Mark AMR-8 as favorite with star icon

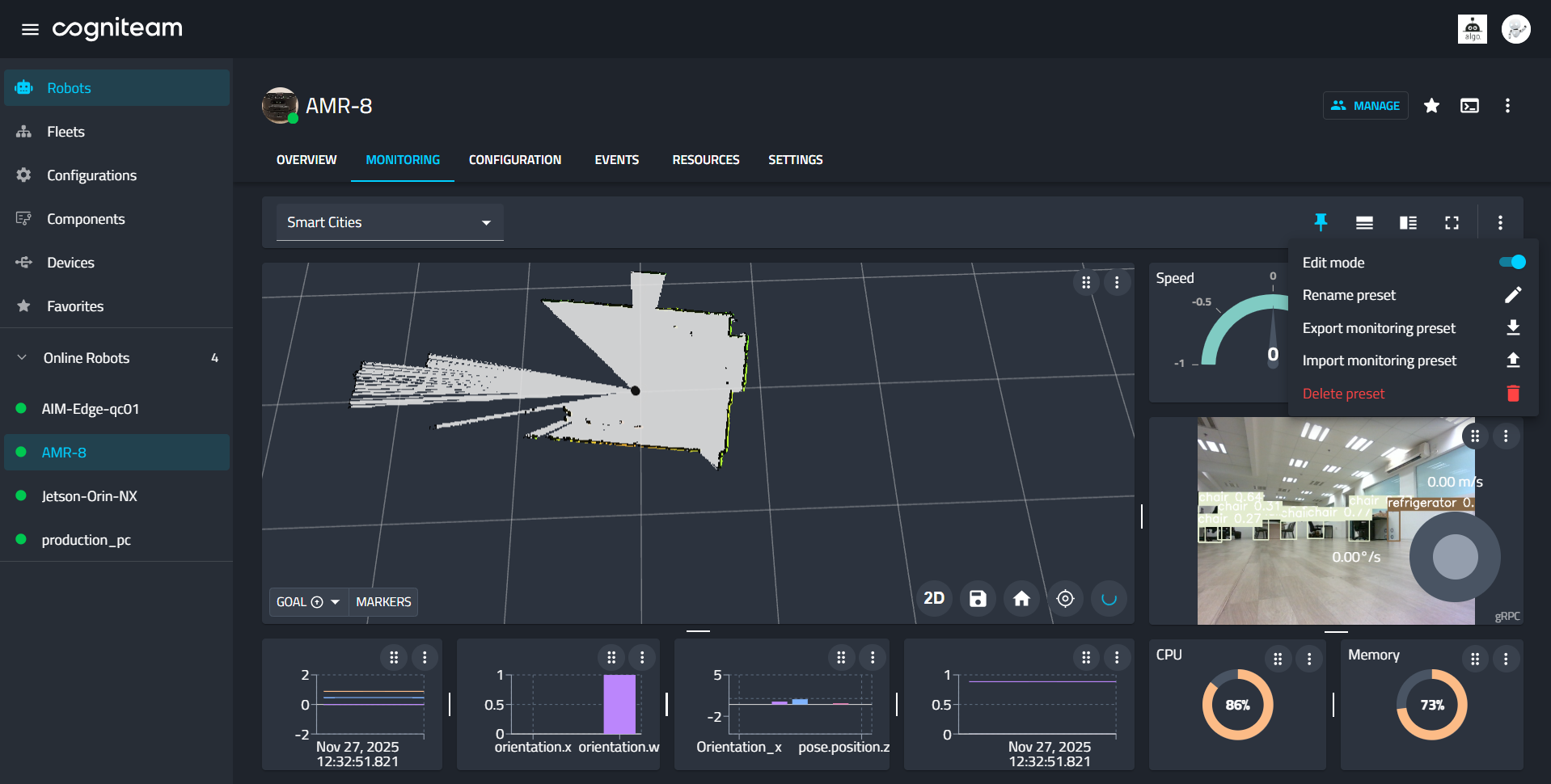click(1431, 106)
